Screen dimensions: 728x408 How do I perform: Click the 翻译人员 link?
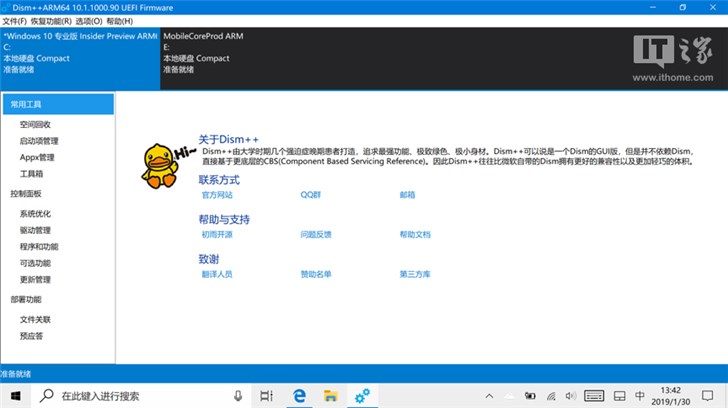tap(217, 274)
